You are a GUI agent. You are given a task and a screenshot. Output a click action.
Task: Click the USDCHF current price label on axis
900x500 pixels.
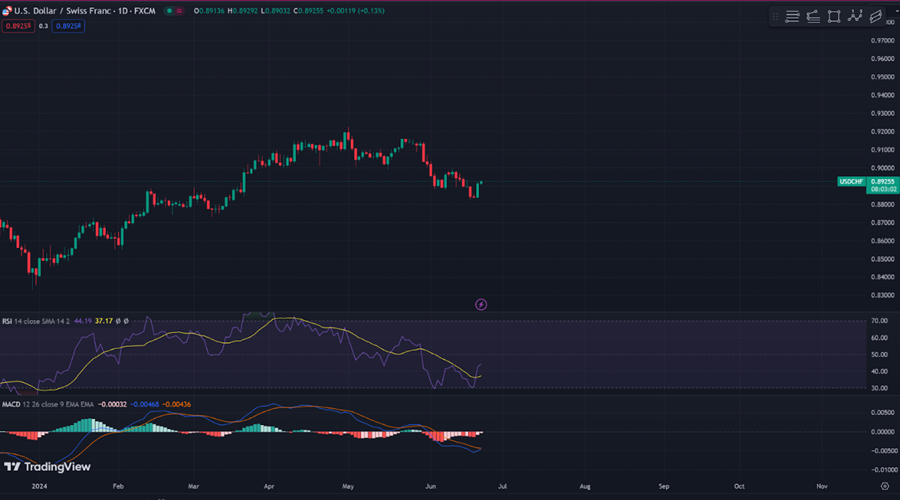pos(851,181)
